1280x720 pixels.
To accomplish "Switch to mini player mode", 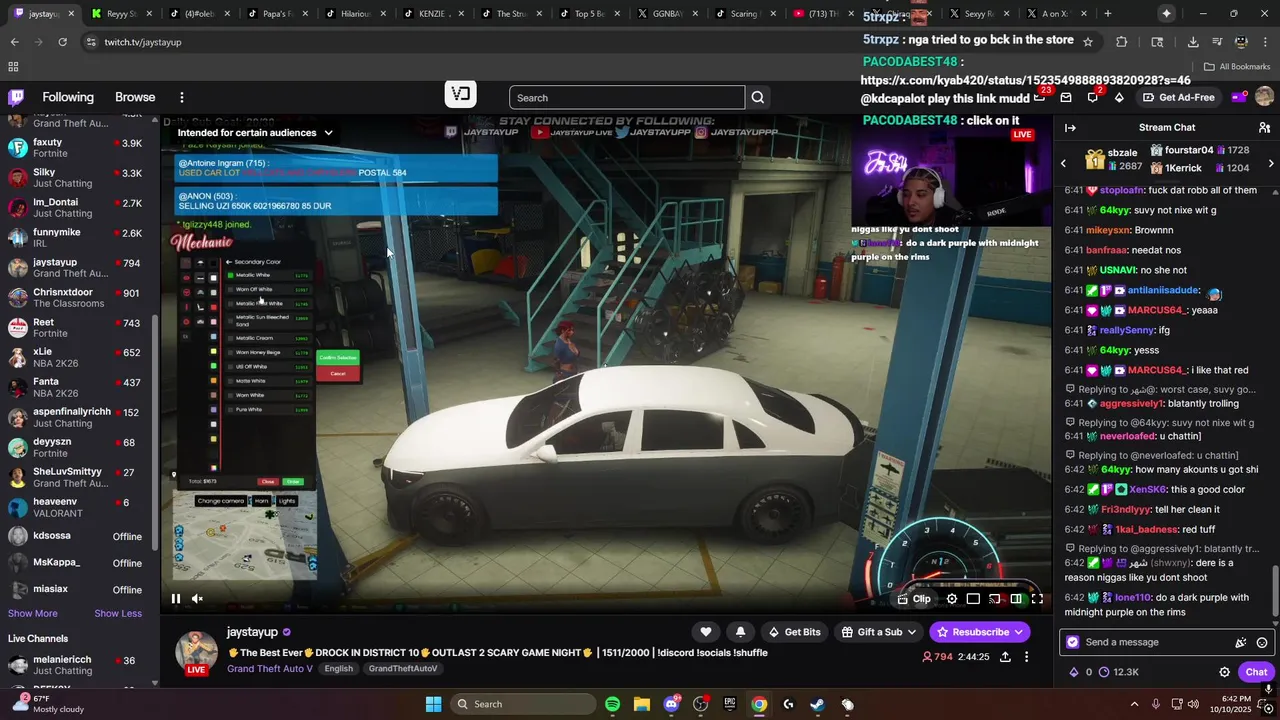I will click(x=973, y=599).
